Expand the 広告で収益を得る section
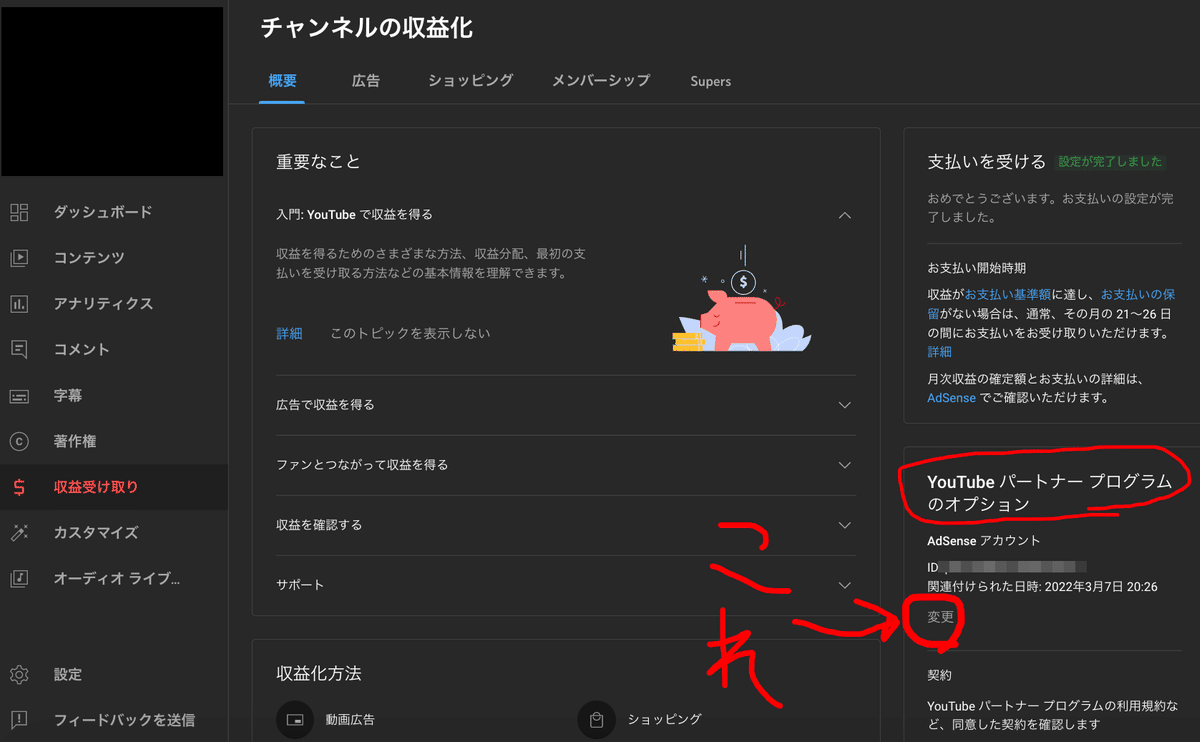This screenshot has height=742, width=1200. pyautogui.click(x=845, y=405)
